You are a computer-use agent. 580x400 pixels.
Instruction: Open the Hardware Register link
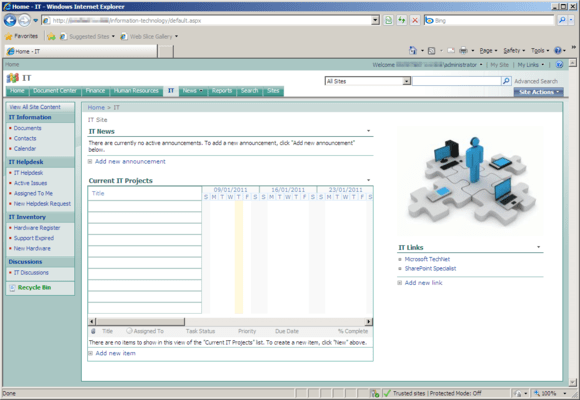click(x=37, y=228)
